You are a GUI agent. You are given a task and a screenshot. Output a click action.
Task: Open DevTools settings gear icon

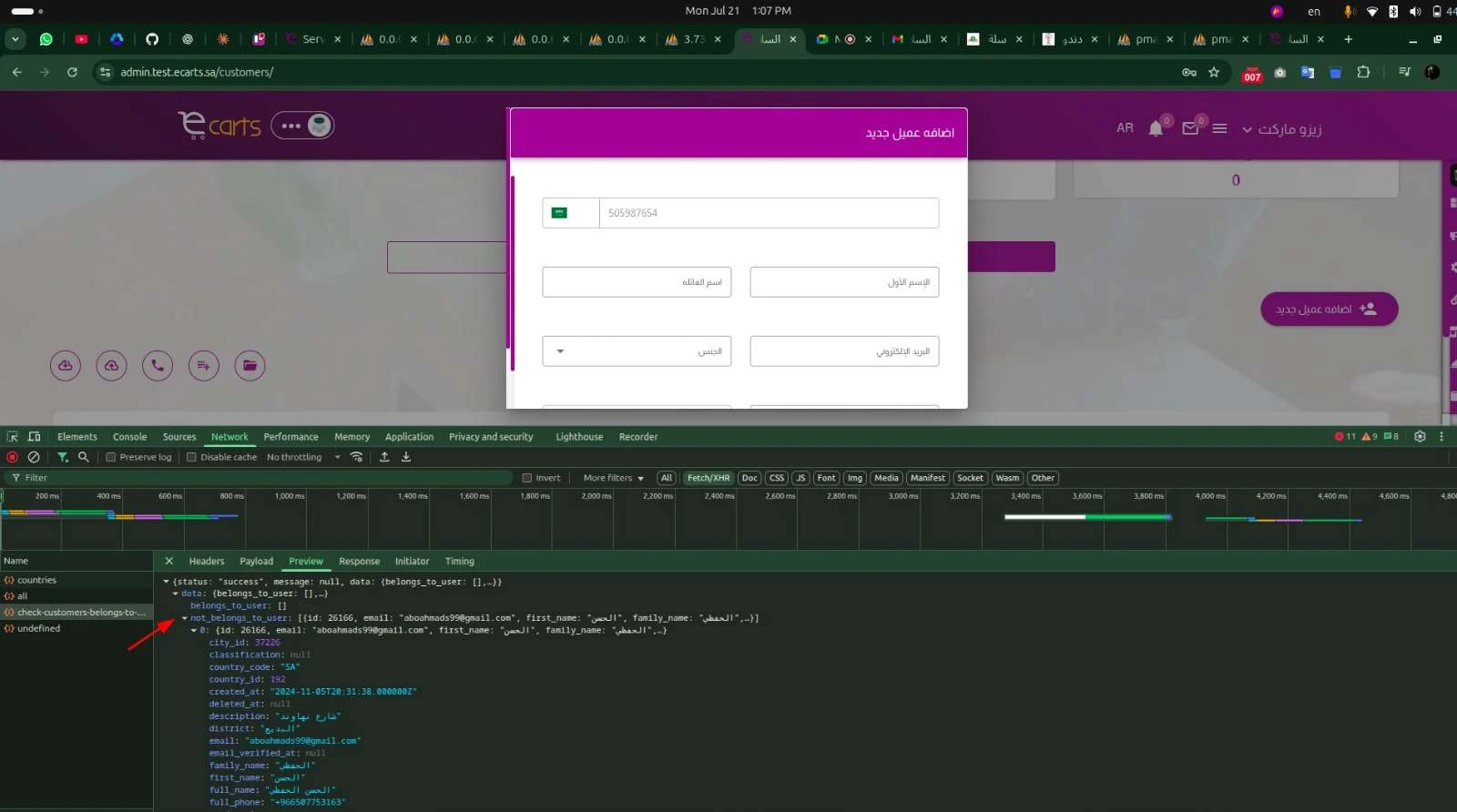[x=1420, y=437]
